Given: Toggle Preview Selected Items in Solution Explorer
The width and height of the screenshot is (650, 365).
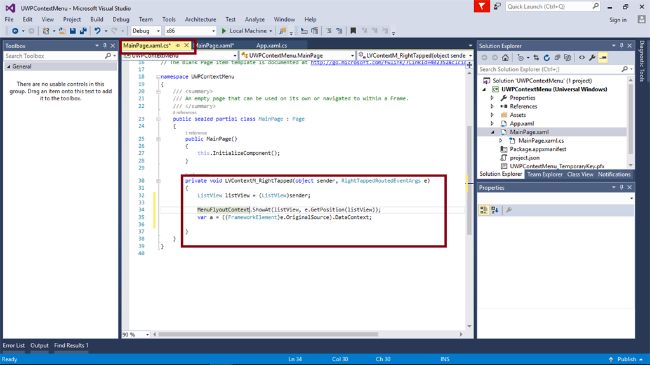Looking at the screenshot, I should tap(603, 58).
